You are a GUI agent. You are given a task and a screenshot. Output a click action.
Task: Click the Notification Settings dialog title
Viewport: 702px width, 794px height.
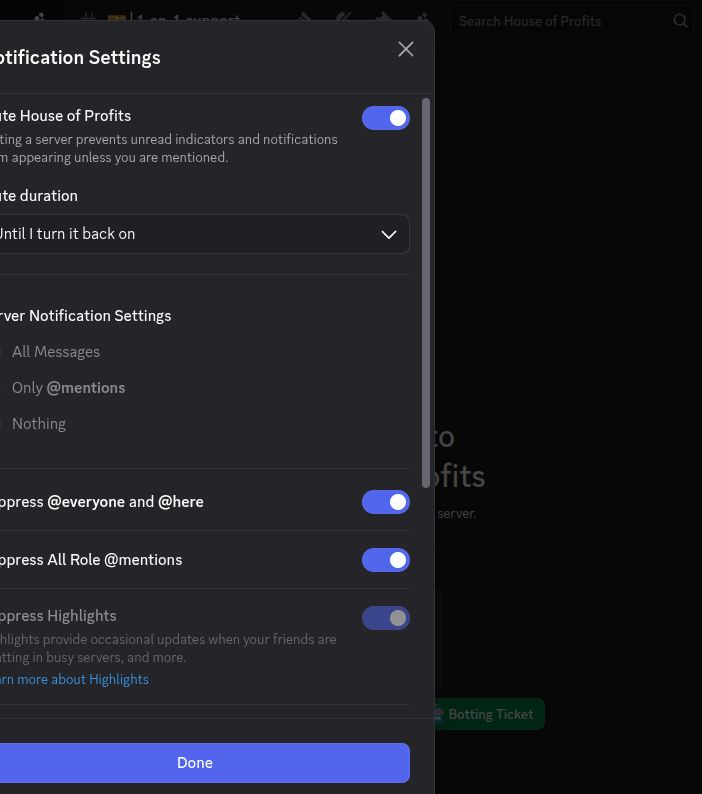tap(80, 57)
